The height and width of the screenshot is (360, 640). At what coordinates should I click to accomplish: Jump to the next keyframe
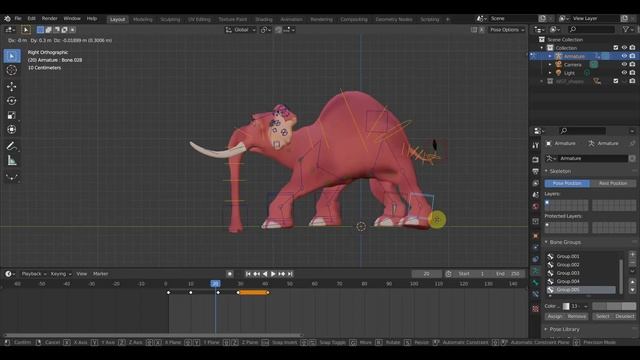coord(282,274)
